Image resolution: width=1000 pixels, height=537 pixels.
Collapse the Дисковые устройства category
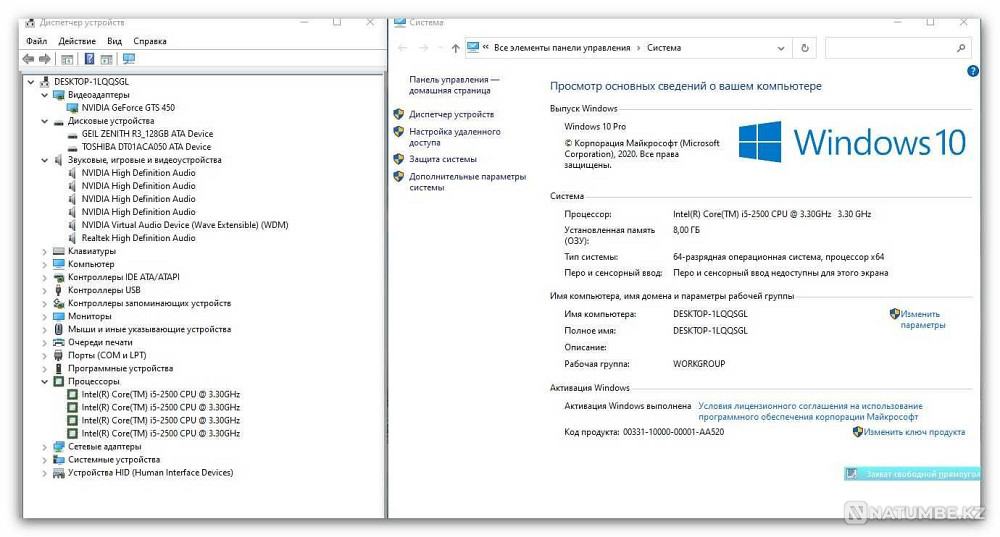click(x=45, y=121)
